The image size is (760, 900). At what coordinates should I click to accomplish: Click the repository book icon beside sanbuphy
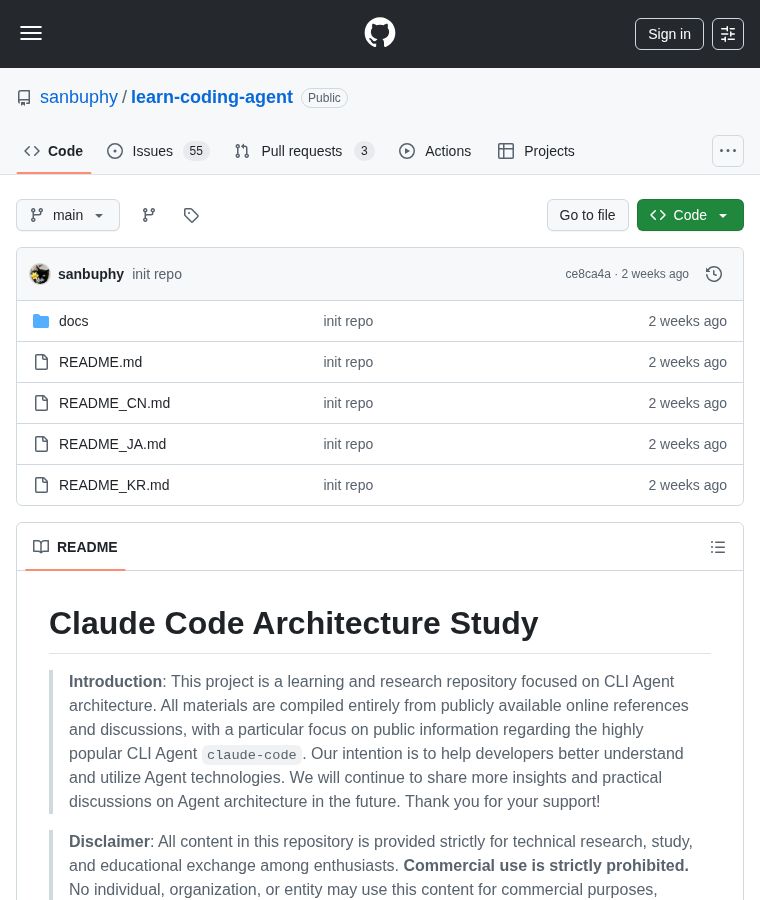coord(24,98)
